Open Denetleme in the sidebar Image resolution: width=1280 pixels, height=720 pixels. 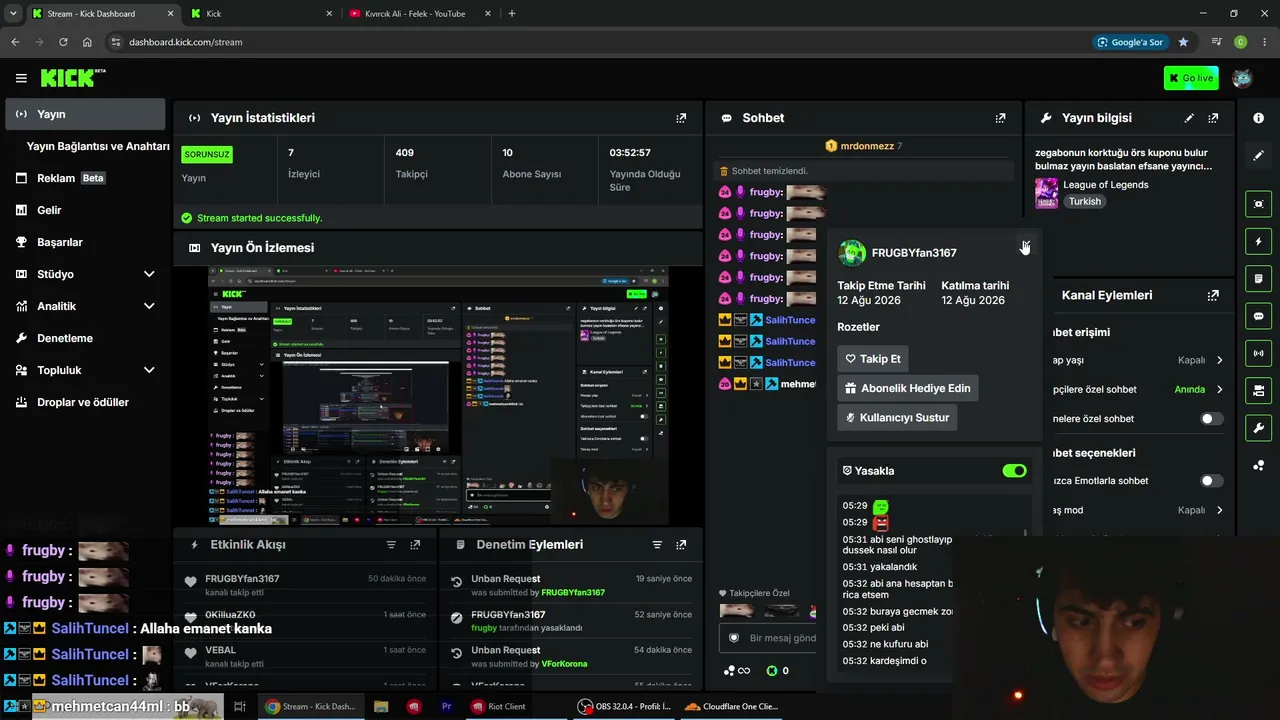pos(85,338)
